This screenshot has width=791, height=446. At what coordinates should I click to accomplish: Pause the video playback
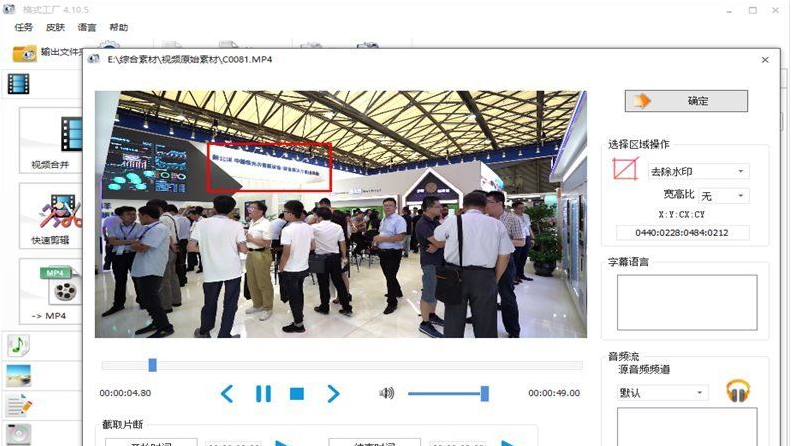(263, 393)
